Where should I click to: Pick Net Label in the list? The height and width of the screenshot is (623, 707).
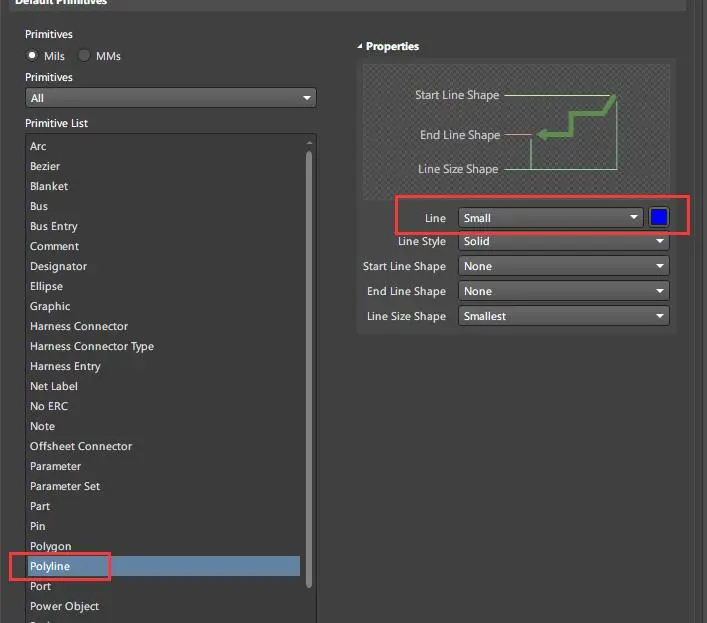(x=53, y=386)
